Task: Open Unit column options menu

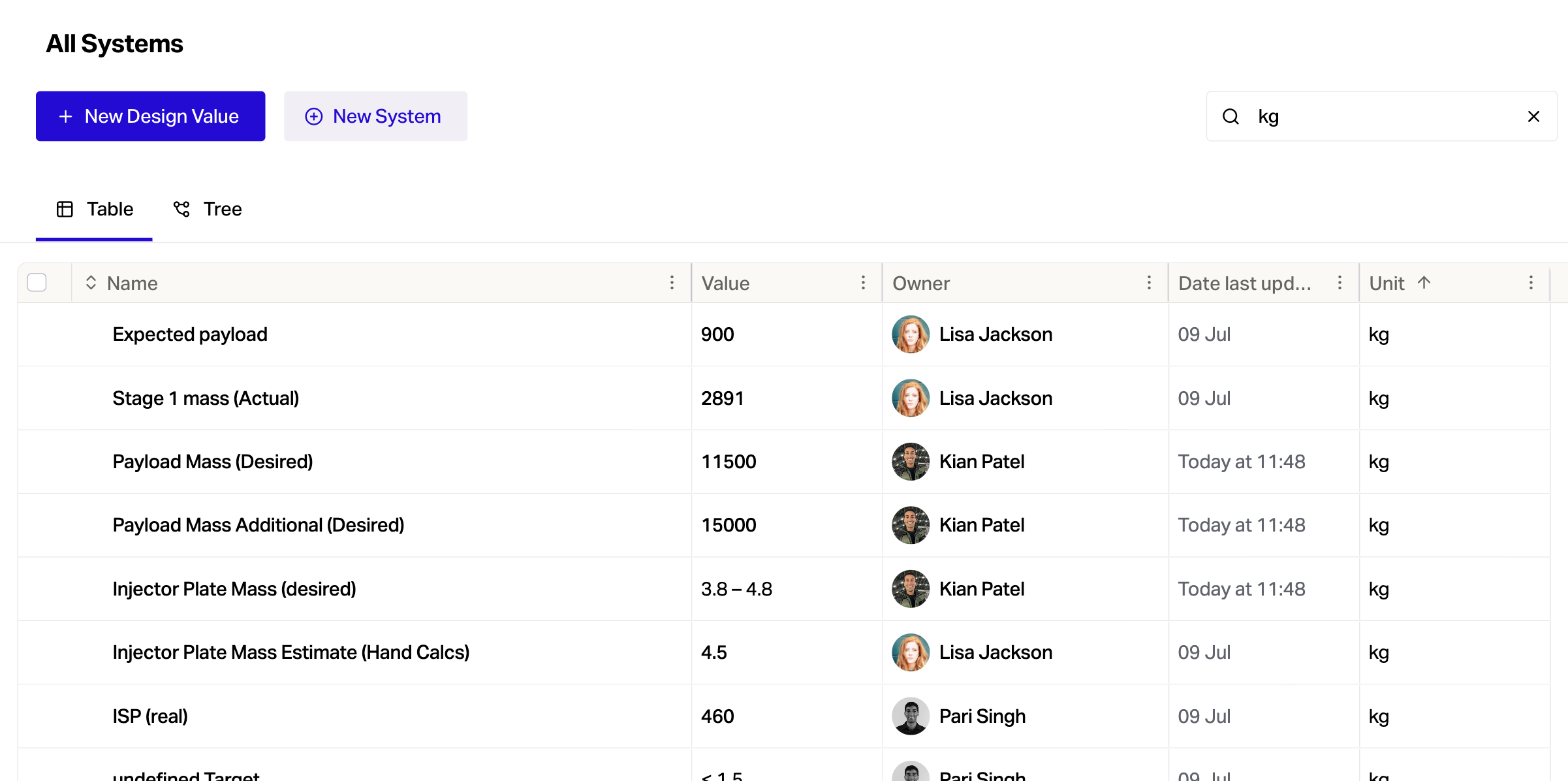Action: coord(1531,283)
